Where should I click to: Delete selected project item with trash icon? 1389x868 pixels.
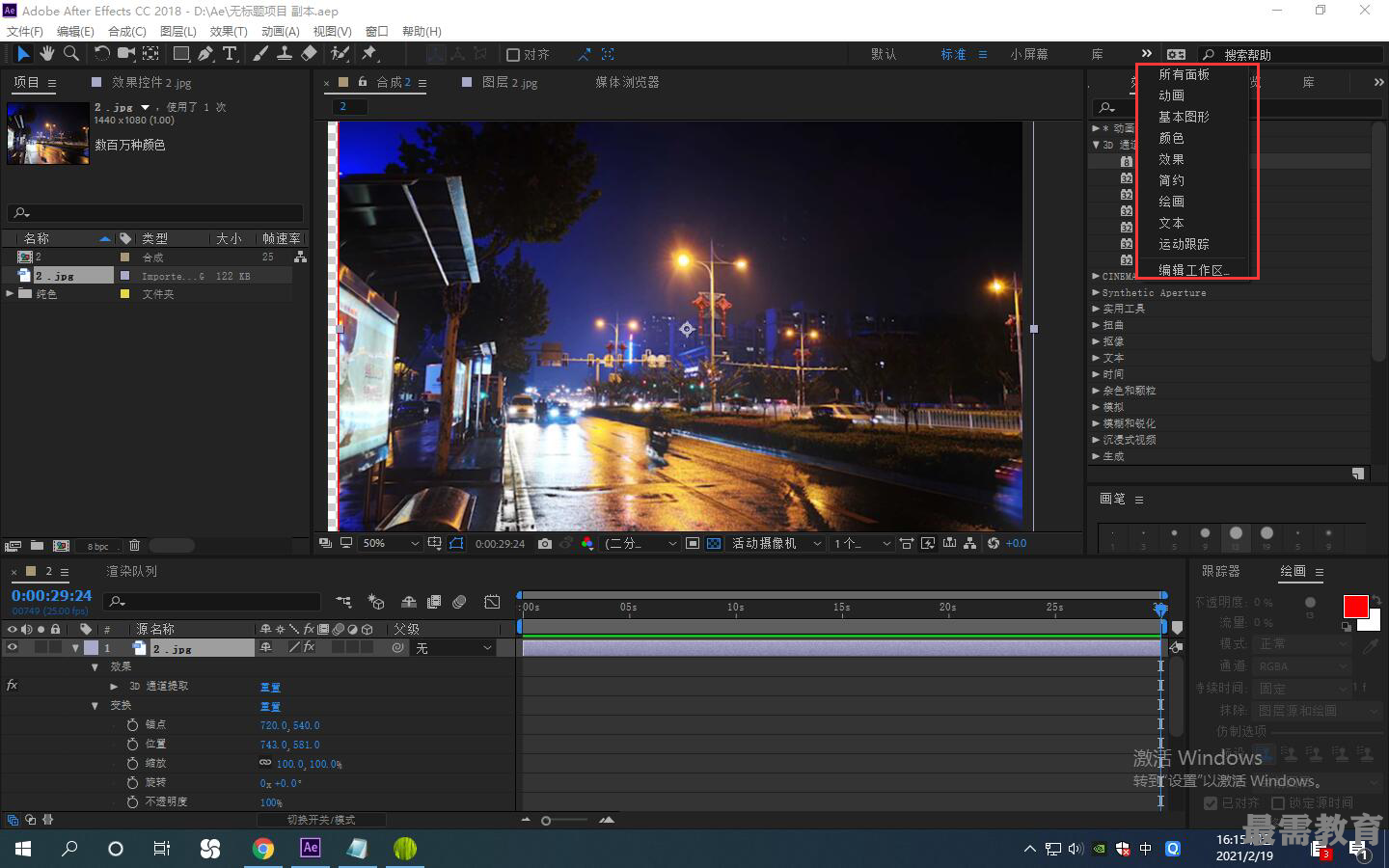pyautogui.click(x=134, y=546)
